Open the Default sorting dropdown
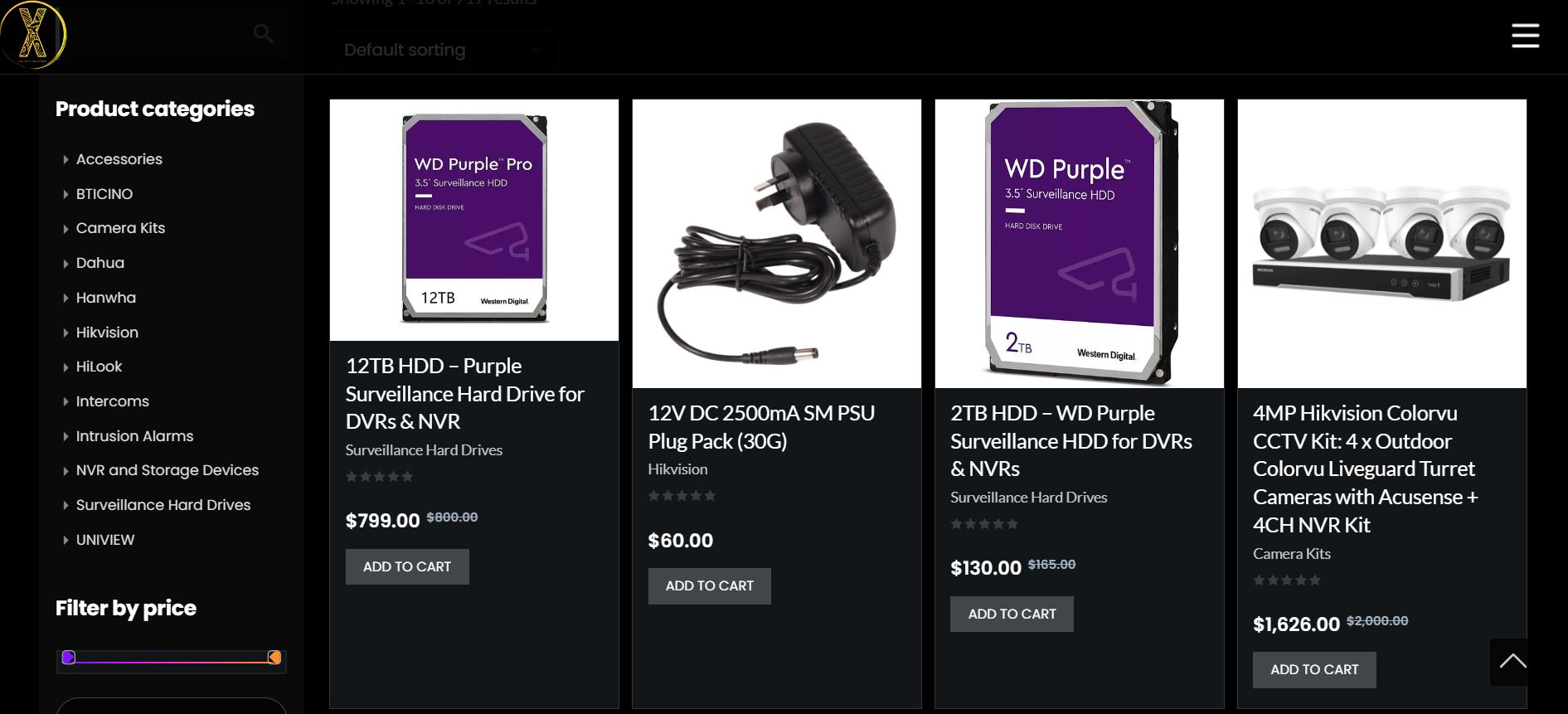1568x714 pixels. [444, 50]
